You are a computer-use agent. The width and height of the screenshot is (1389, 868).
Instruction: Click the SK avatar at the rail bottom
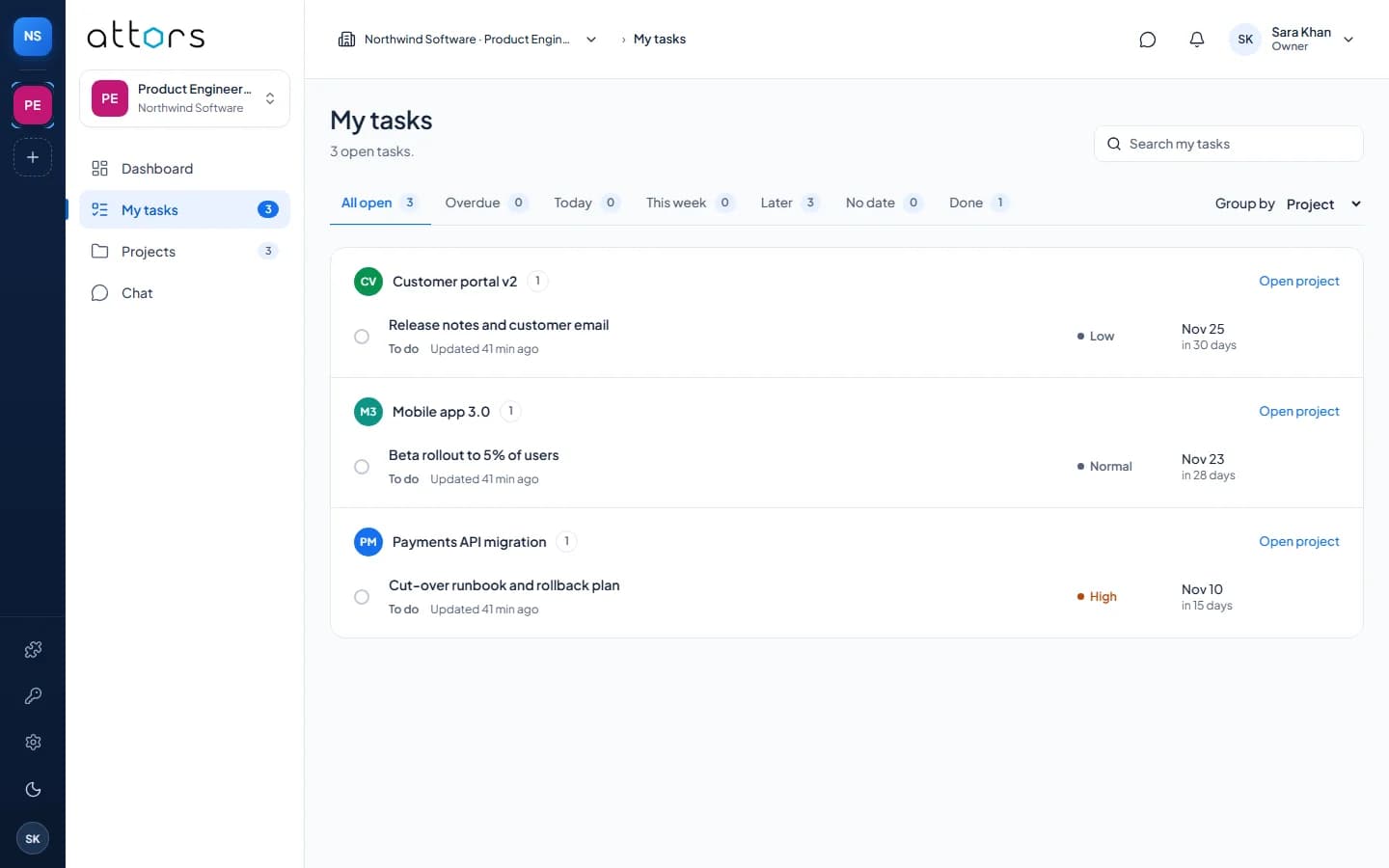(33, 838)
